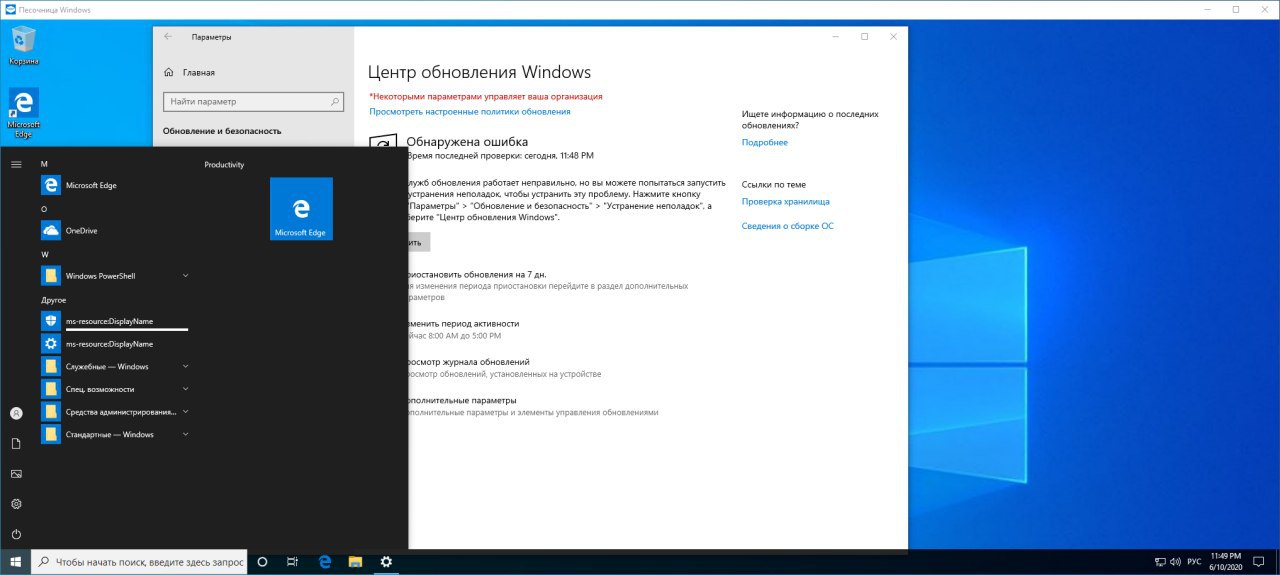Open Task View on the taskbar
Screen dimensions: 1280x575
[293, 562]
